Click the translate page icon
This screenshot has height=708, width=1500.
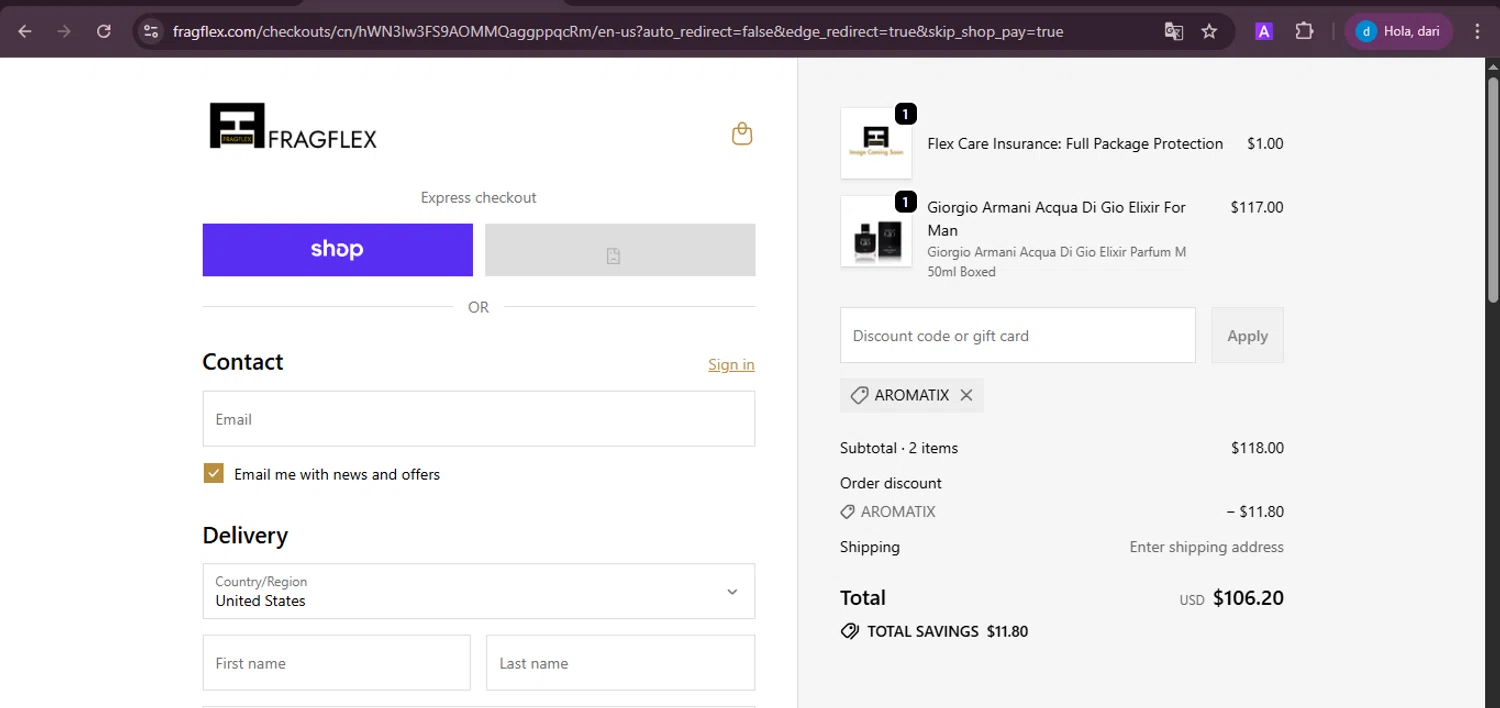(x=1174, y=31)
